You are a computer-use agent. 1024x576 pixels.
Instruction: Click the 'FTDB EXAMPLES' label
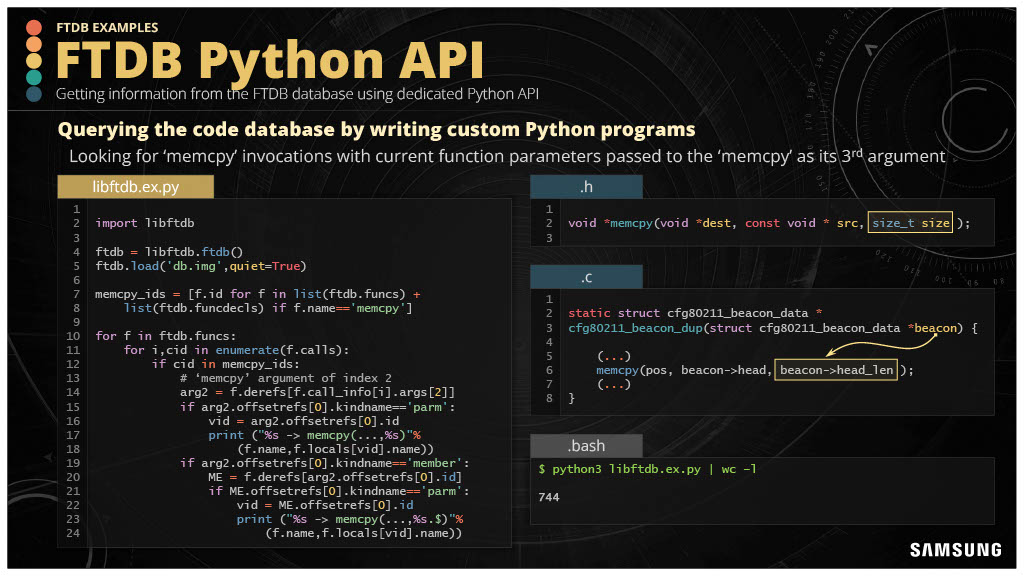pos(107,27)
